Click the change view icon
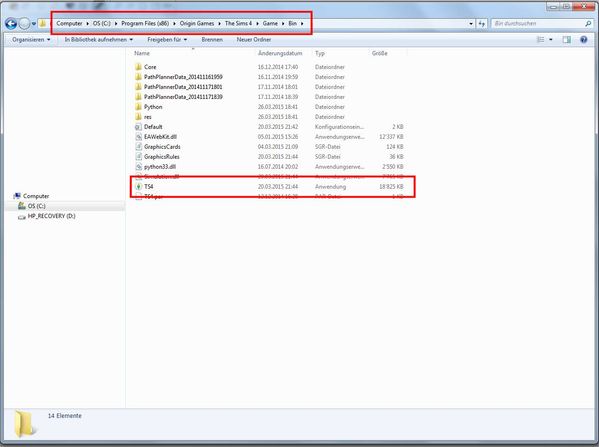This screenshot has width=599, height=447. [541, 39]
